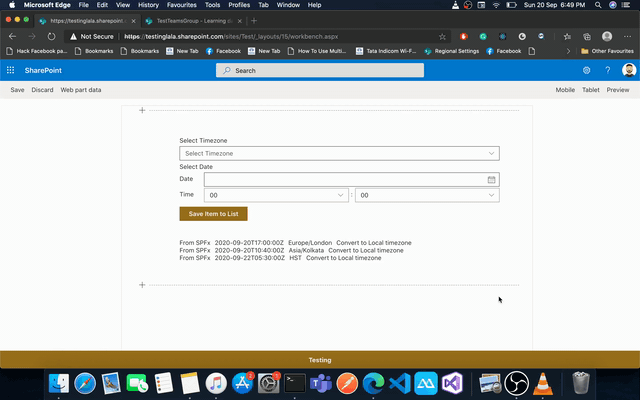Open the SharePoint account profile picture

tap(629, 70)
